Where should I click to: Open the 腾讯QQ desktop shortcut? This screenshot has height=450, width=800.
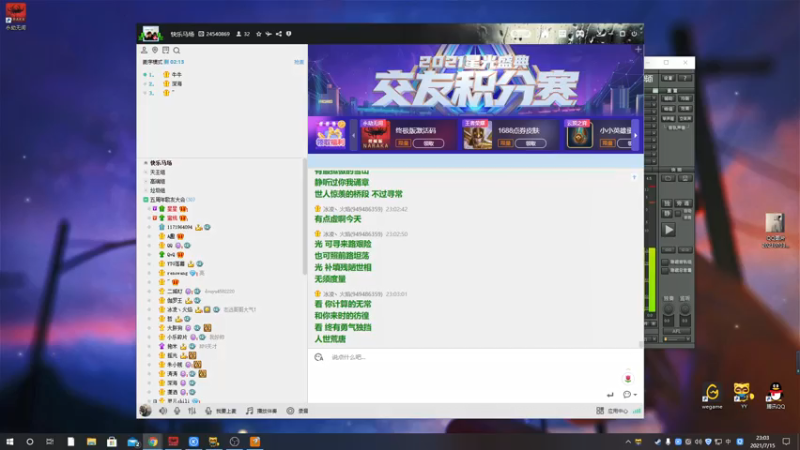tap(776, 395)
